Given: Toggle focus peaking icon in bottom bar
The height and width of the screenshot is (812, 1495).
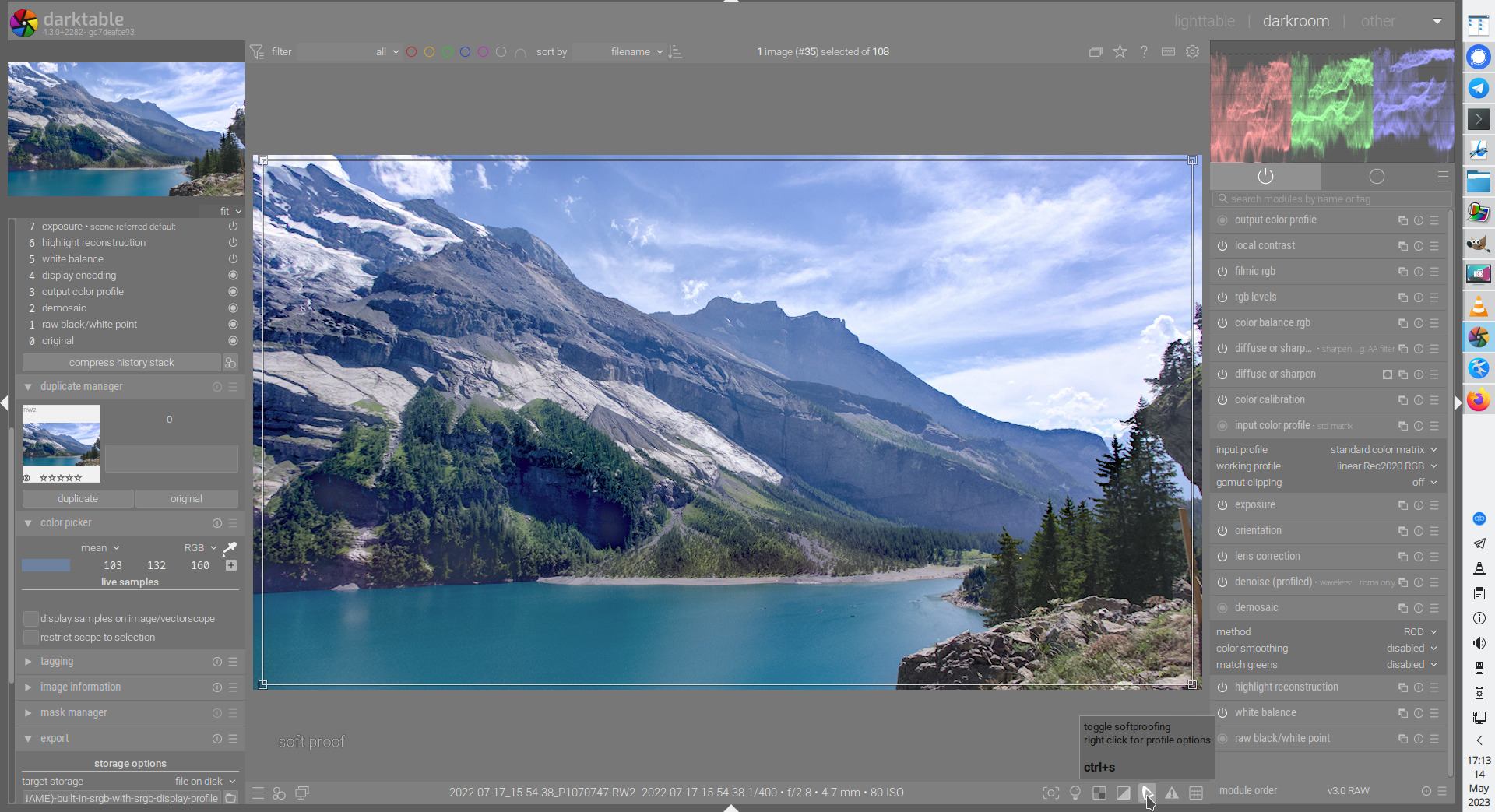Looking at the screenshot, I should (x=1051, y=793).
